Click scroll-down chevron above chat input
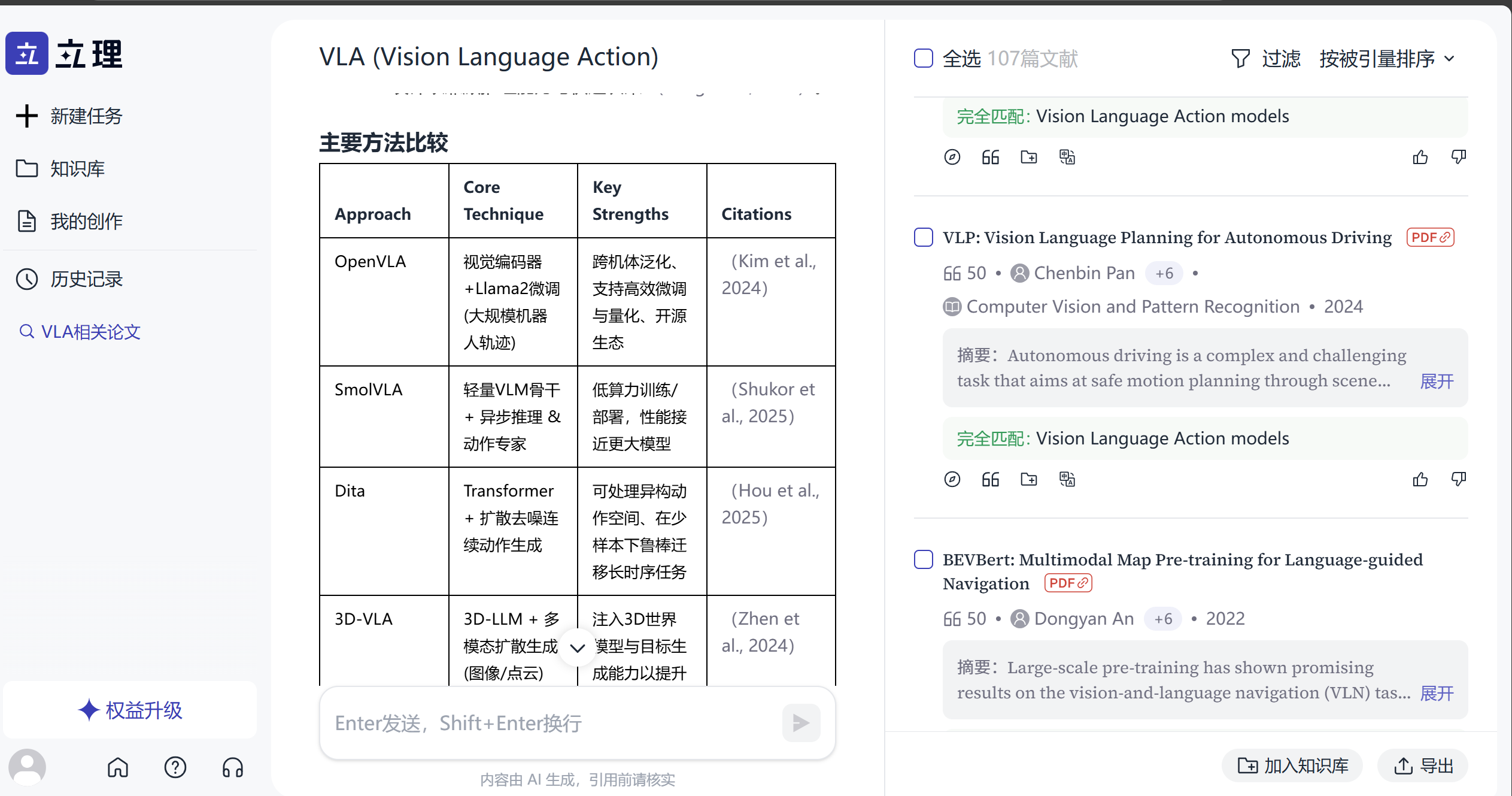Image resolution: width=1512 pixels, height=796 pixels. [x=577, y=648]
